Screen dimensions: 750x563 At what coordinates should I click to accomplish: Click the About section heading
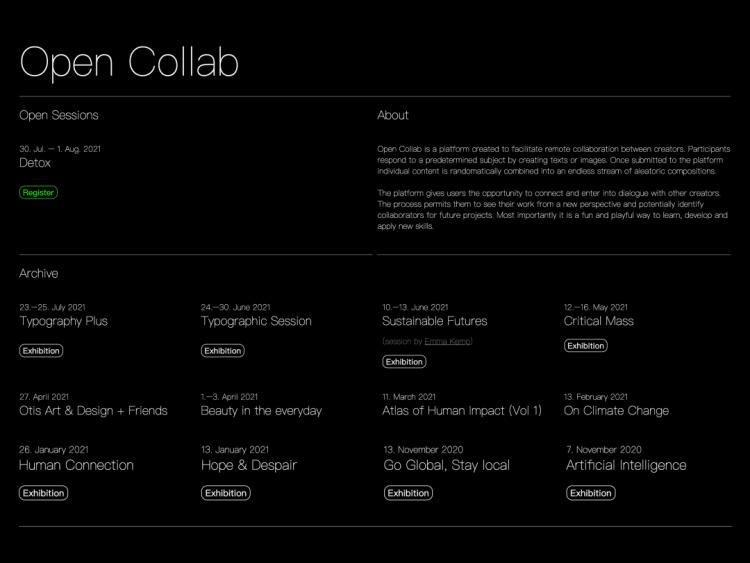click(x=393, y=115)
